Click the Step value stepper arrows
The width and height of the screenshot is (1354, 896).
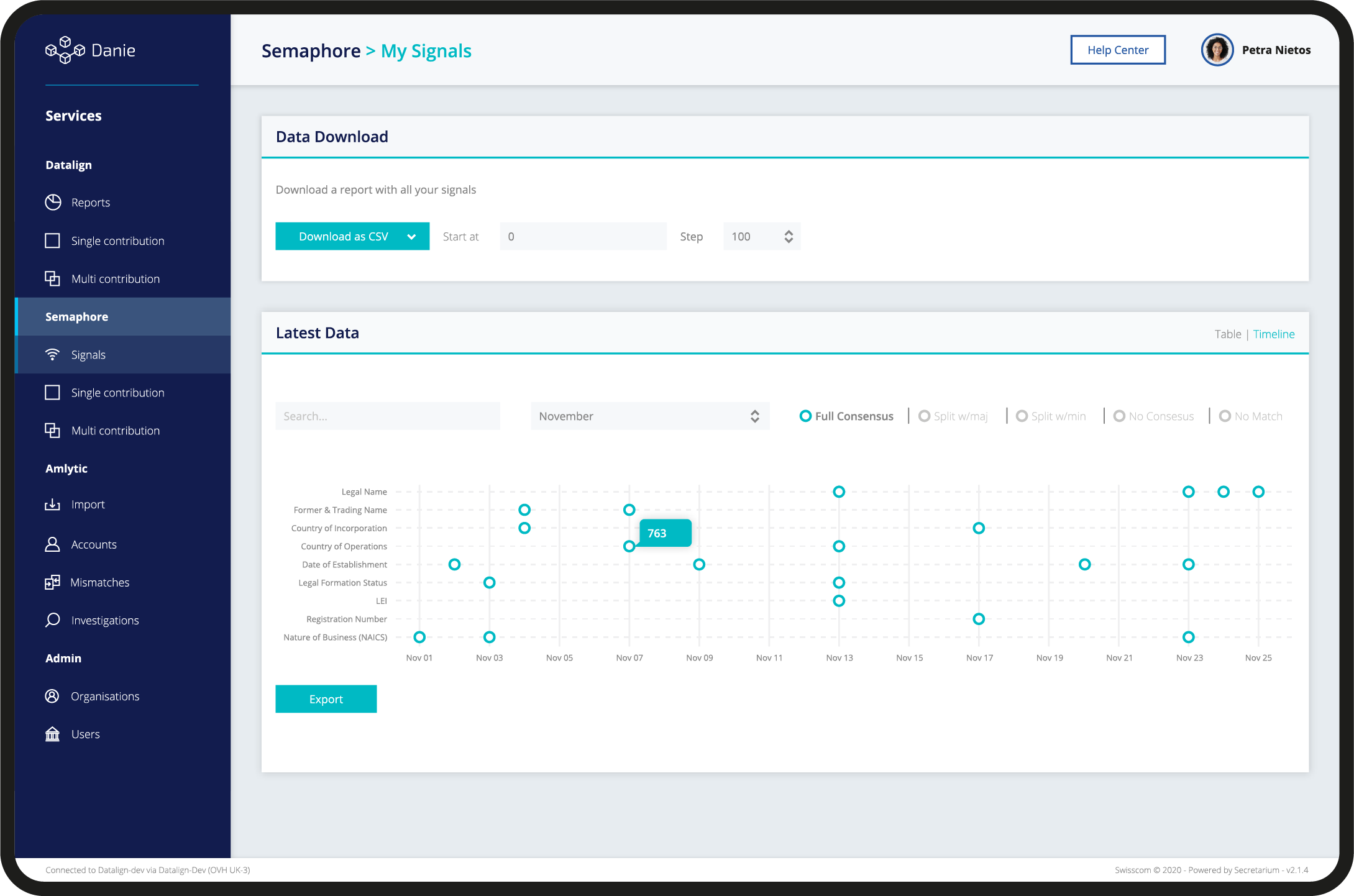tap(789, 237)
